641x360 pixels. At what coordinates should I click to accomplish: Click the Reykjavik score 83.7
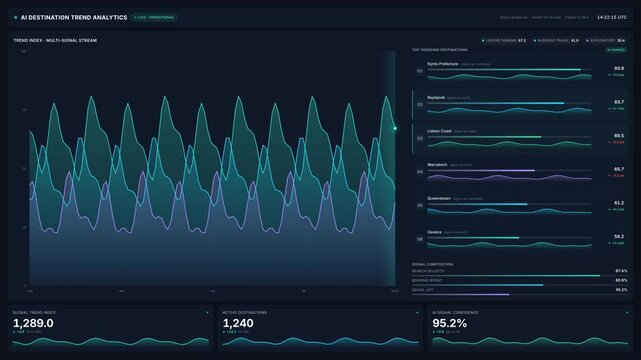pyautogui.click(x=619, y=102)
